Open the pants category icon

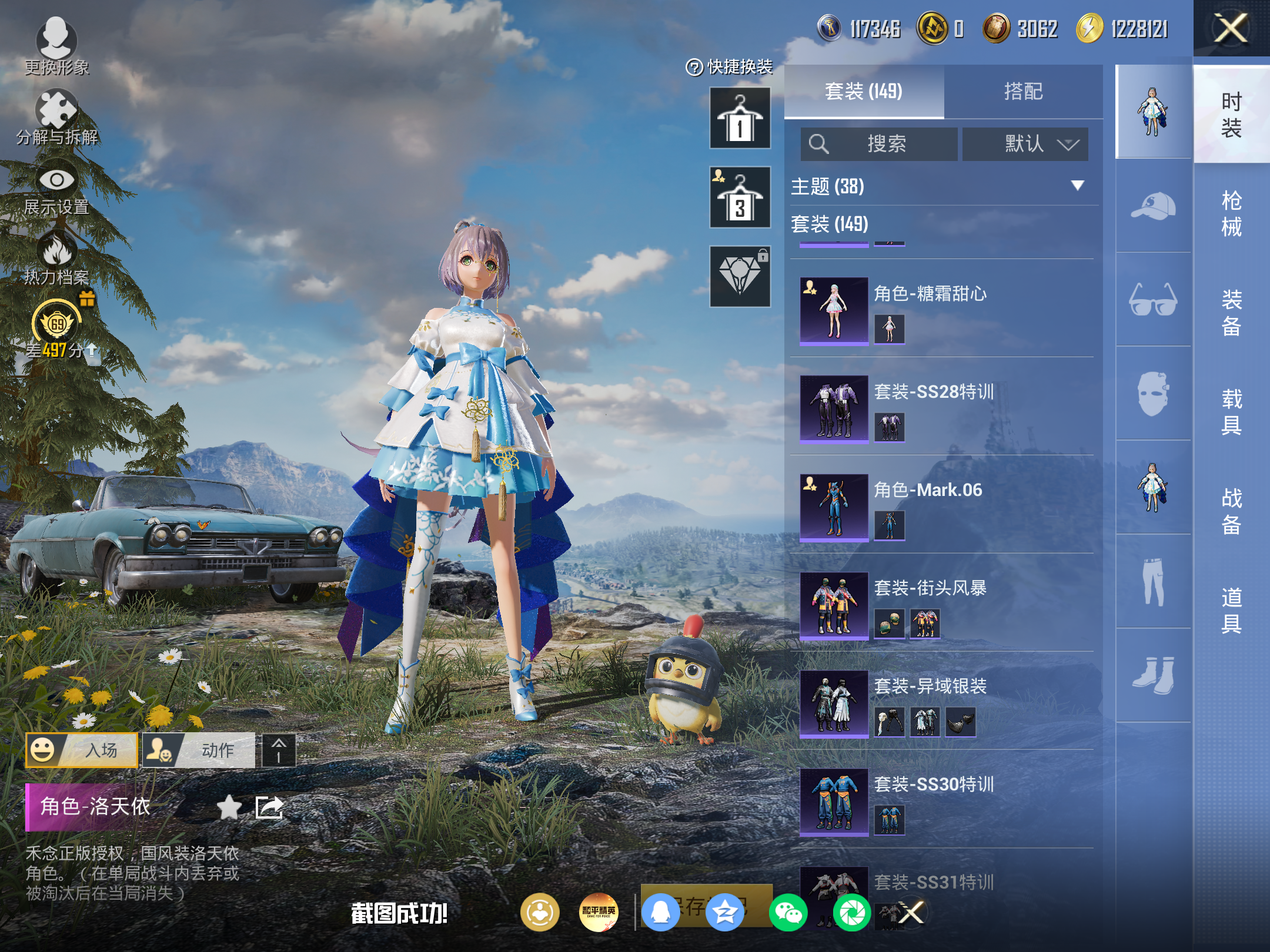tap(1153, 582)
